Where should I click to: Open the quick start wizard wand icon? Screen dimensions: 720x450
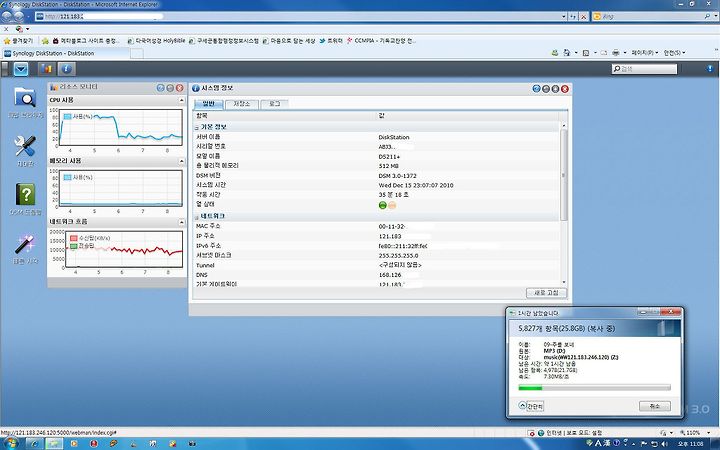(x=25, y=244)
